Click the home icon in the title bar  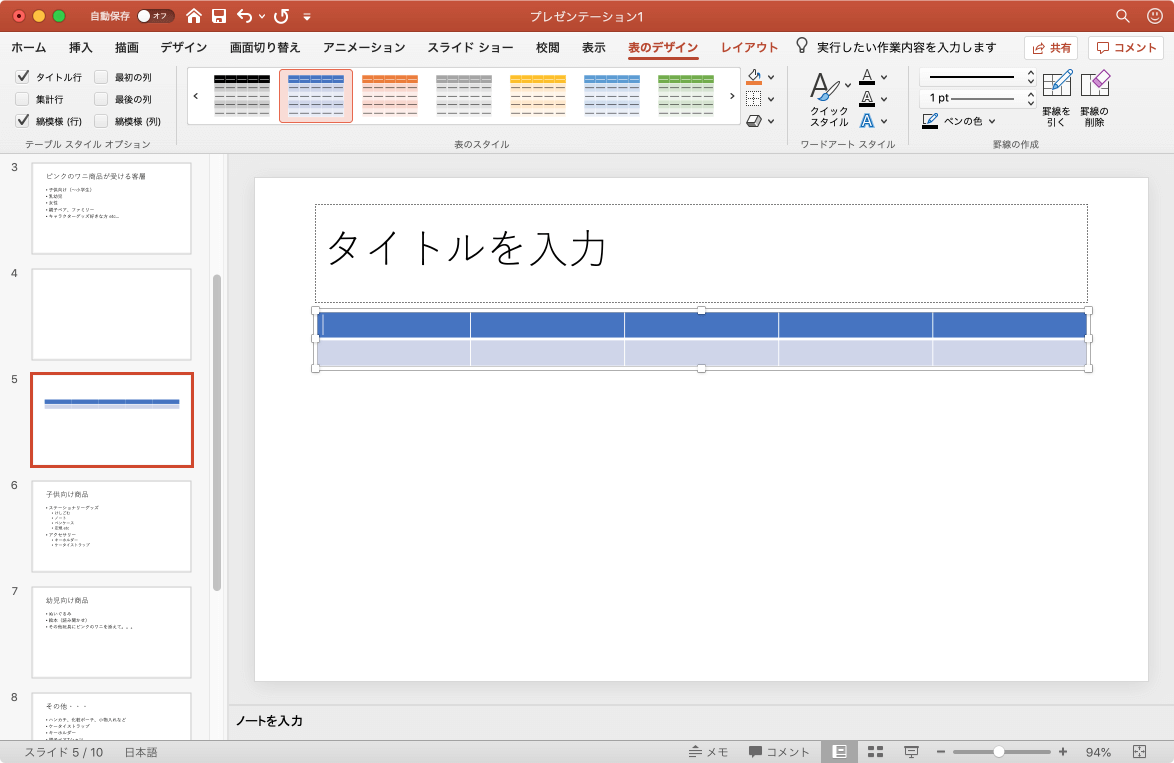[194, 16]
